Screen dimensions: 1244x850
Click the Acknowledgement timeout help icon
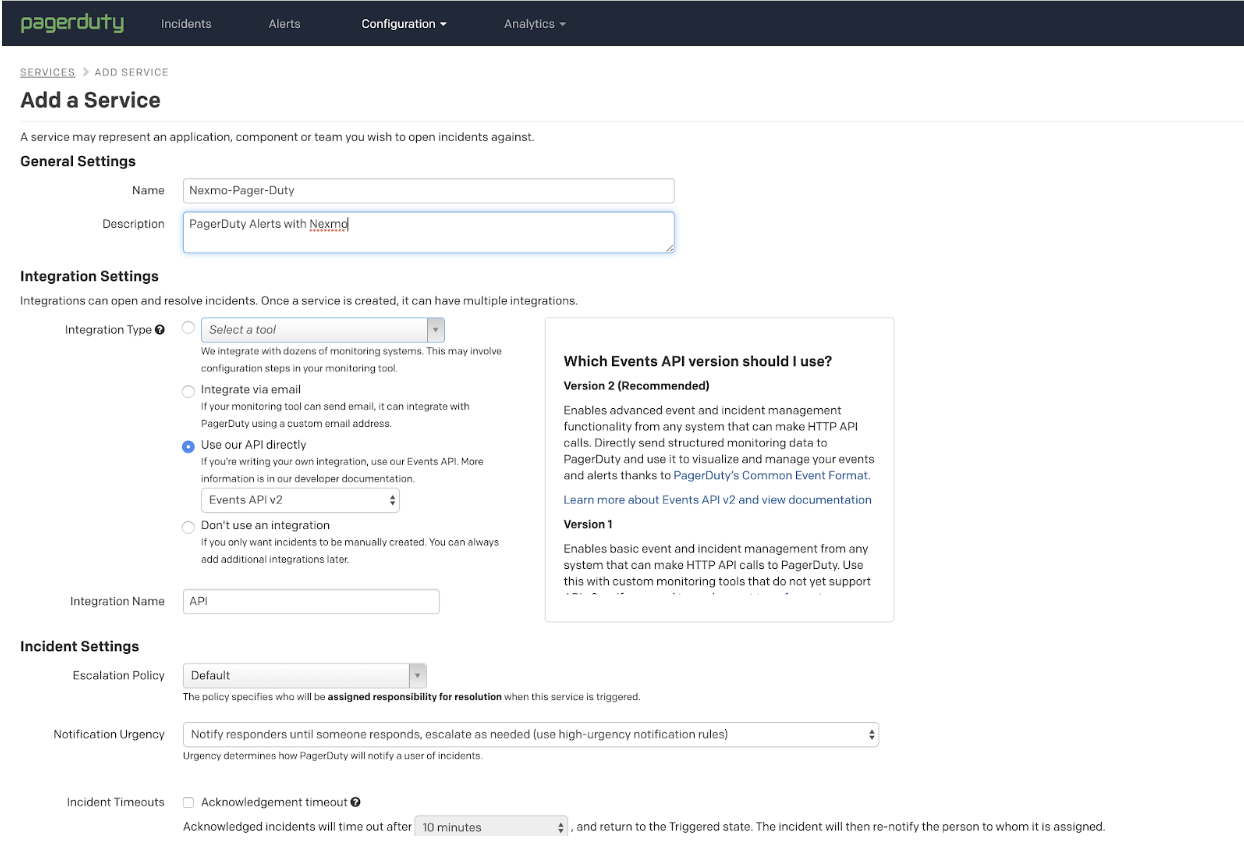(x=356, y=802)
